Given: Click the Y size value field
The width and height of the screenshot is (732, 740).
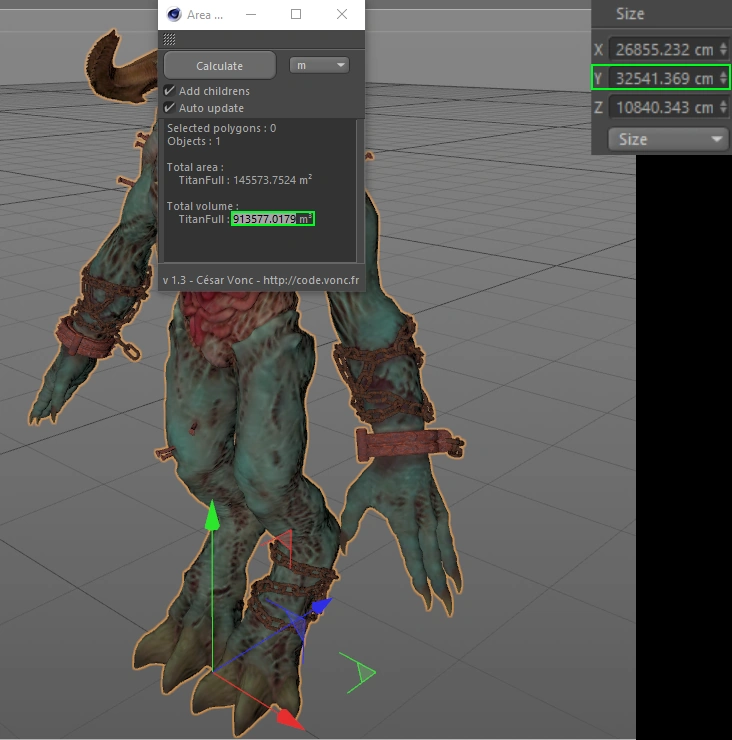Looking at the screenshot, I should (x=664, y=78).
